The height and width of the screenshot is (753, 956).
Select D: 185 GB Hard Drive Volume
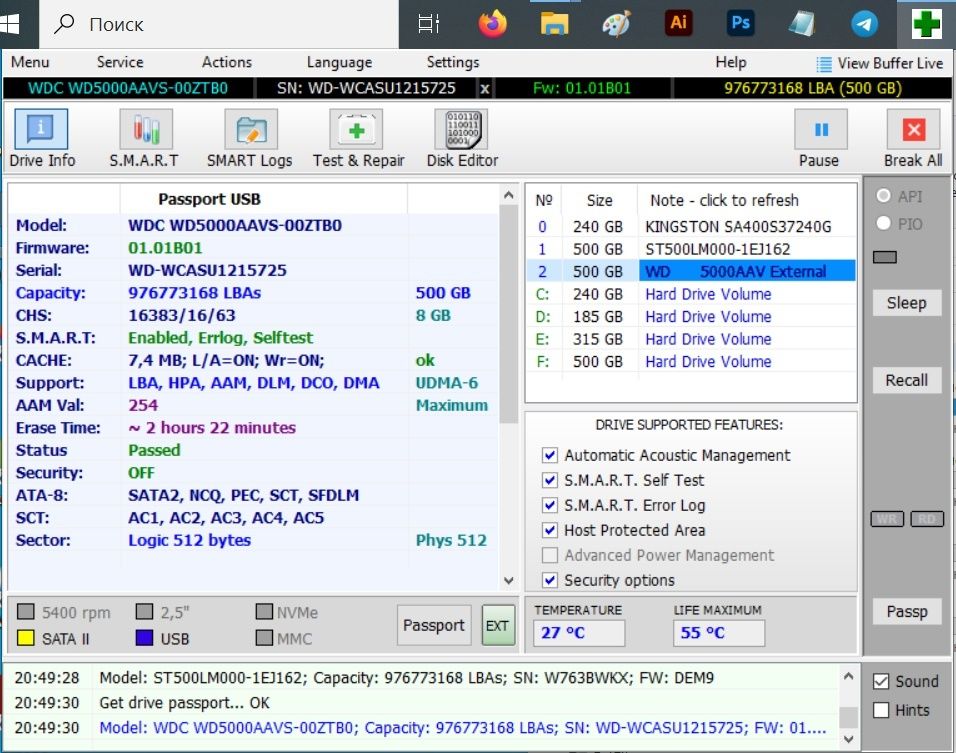(x=691, y=316)
